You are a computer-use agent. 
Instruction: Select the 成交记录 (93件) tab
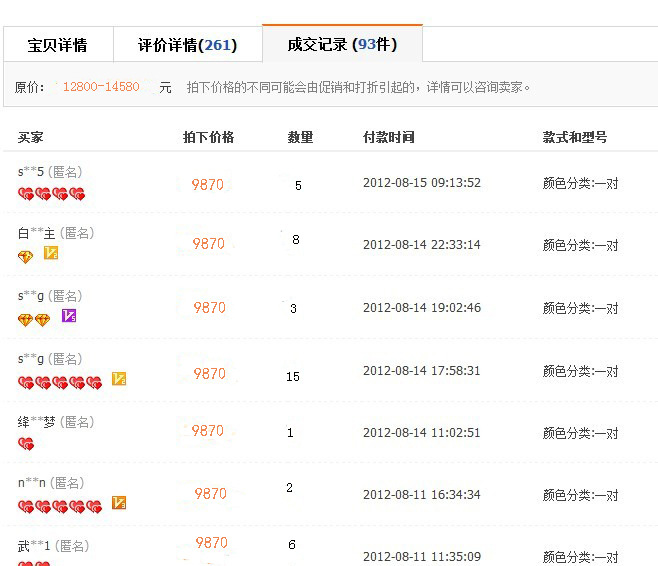[342, 45]
